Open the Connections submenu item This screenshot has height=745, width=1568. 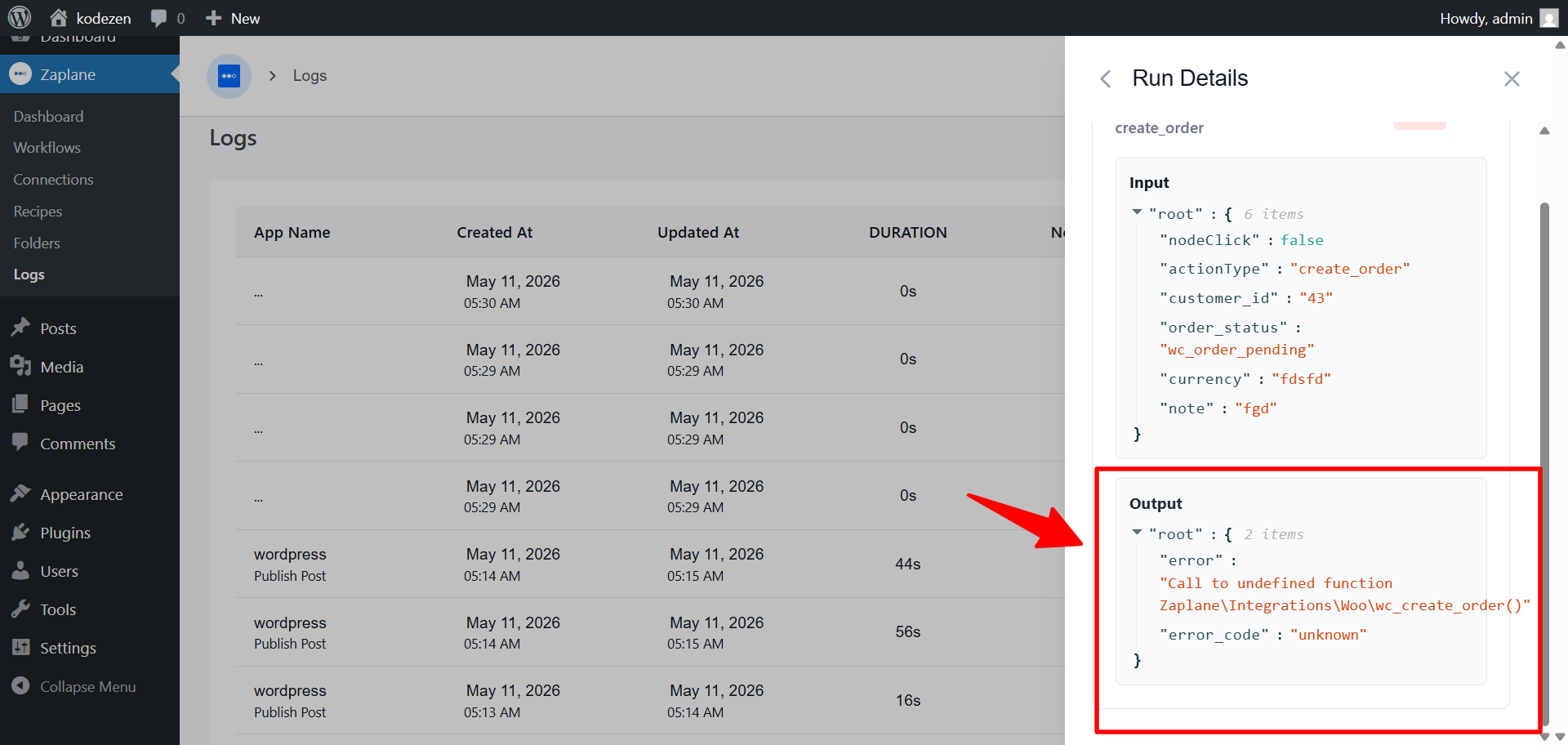(53, 180)
